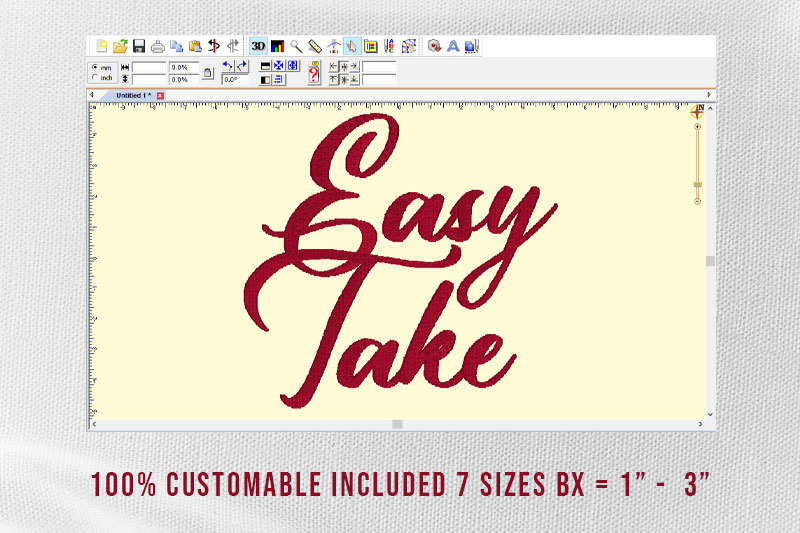The height and width of the screenshot is (533, 800).
Task: Open the ABC needle lettering tool
Action: (389, 46)
